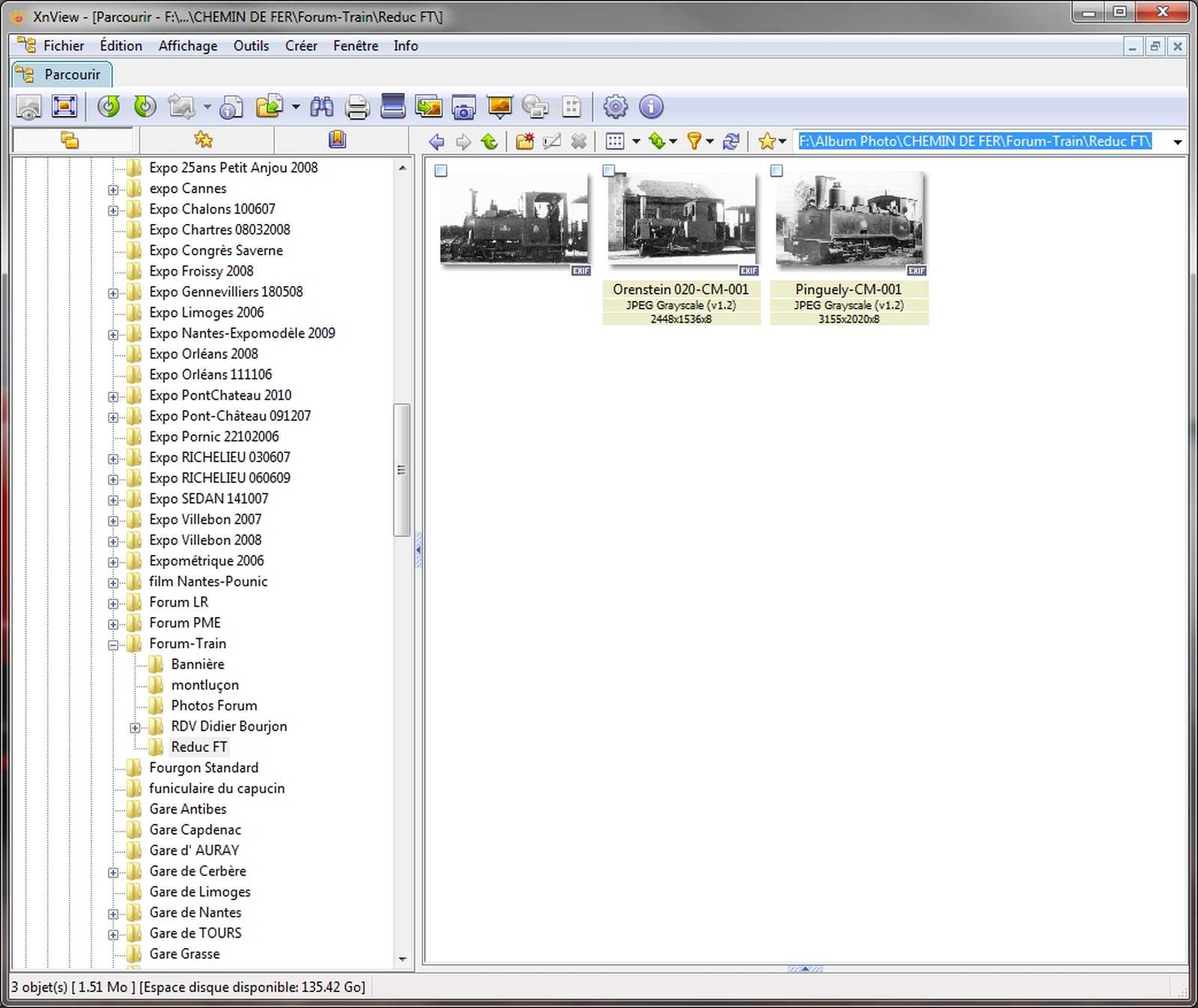Open the Fichier menu

tap(64, 46)
